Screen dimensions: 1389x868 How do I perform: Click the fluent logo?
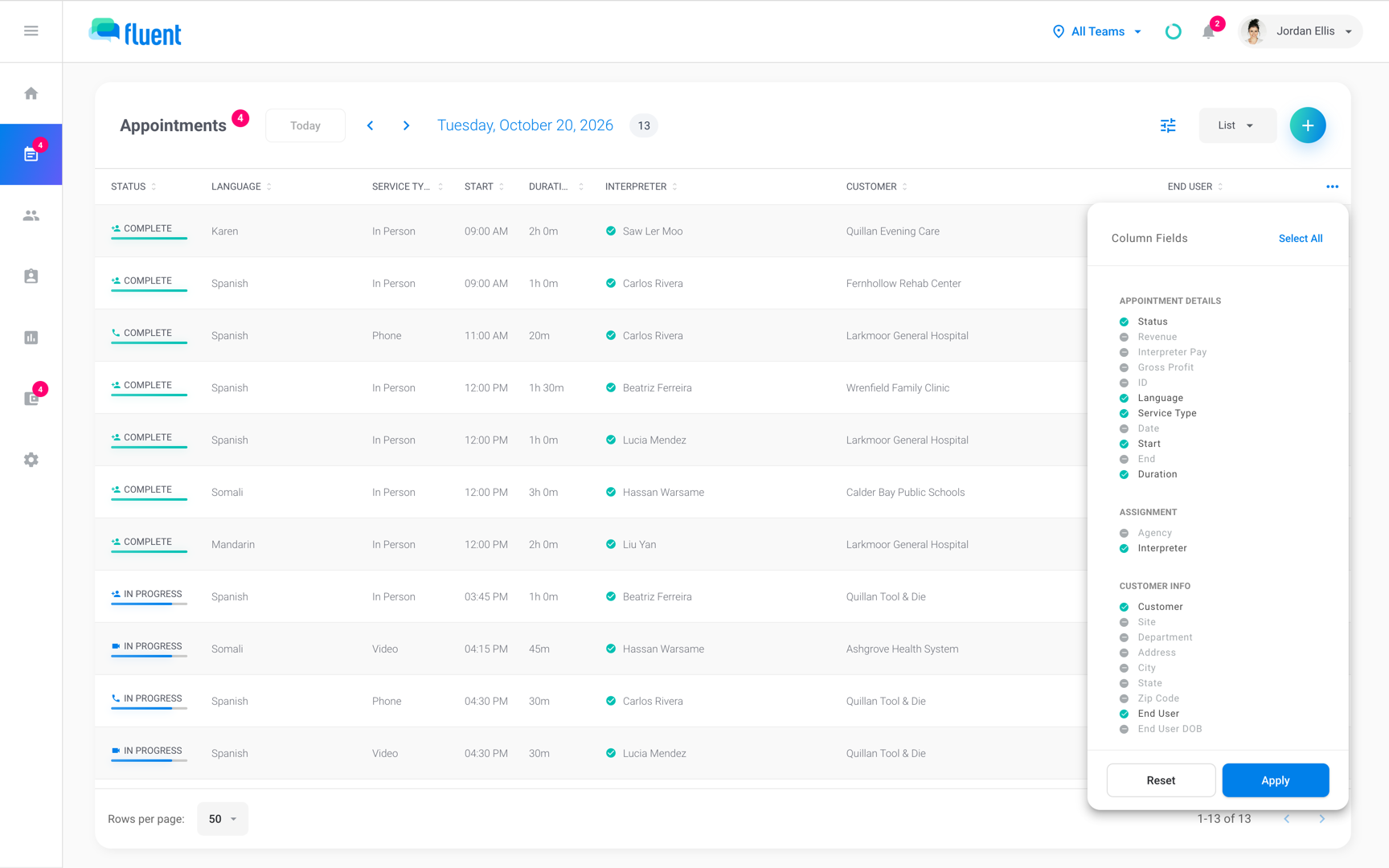pos(135,32)
